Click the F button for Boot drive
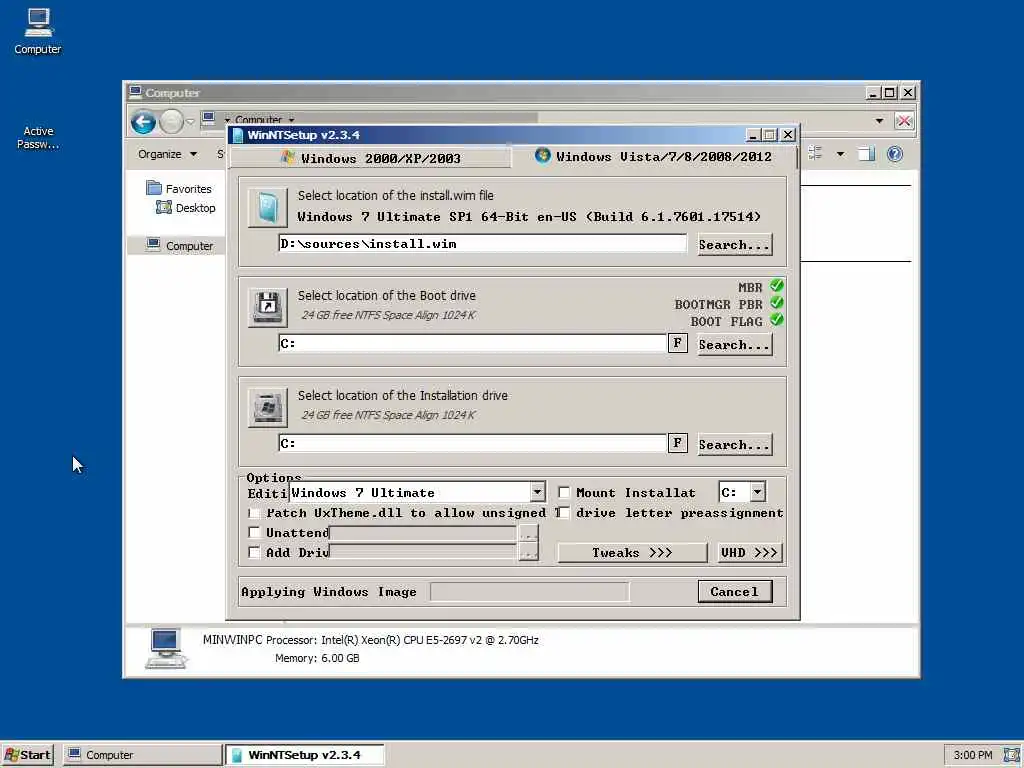 (677, 343)
